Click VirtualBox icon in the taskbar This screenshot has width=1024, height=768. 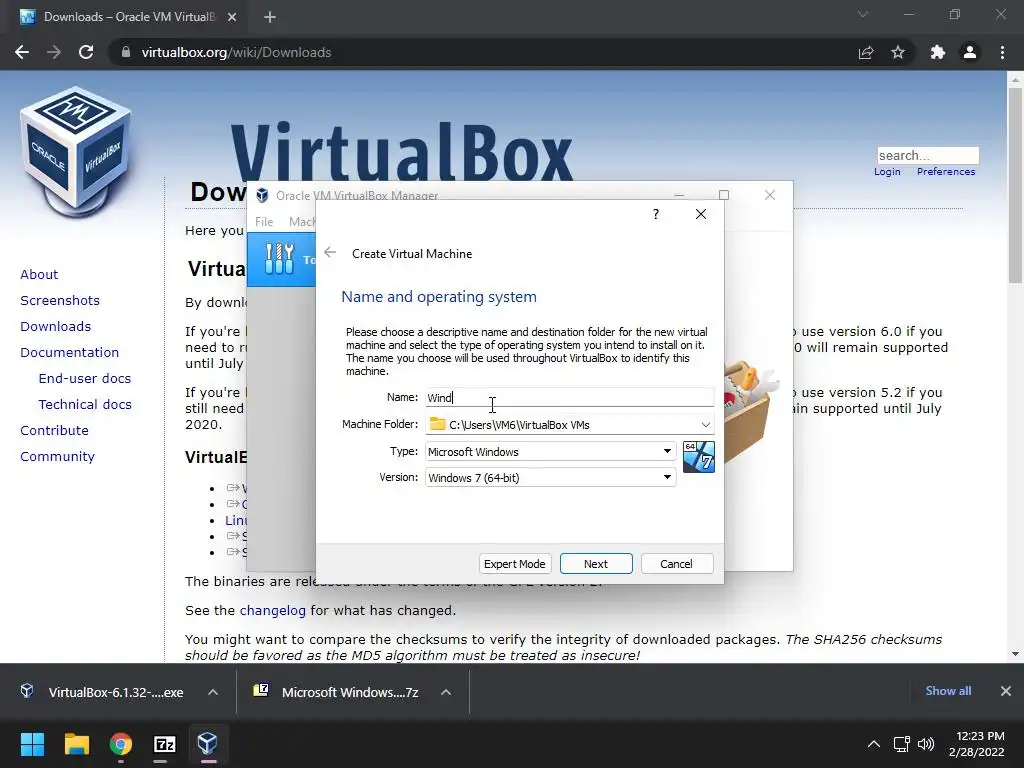[x=208, y=744]
